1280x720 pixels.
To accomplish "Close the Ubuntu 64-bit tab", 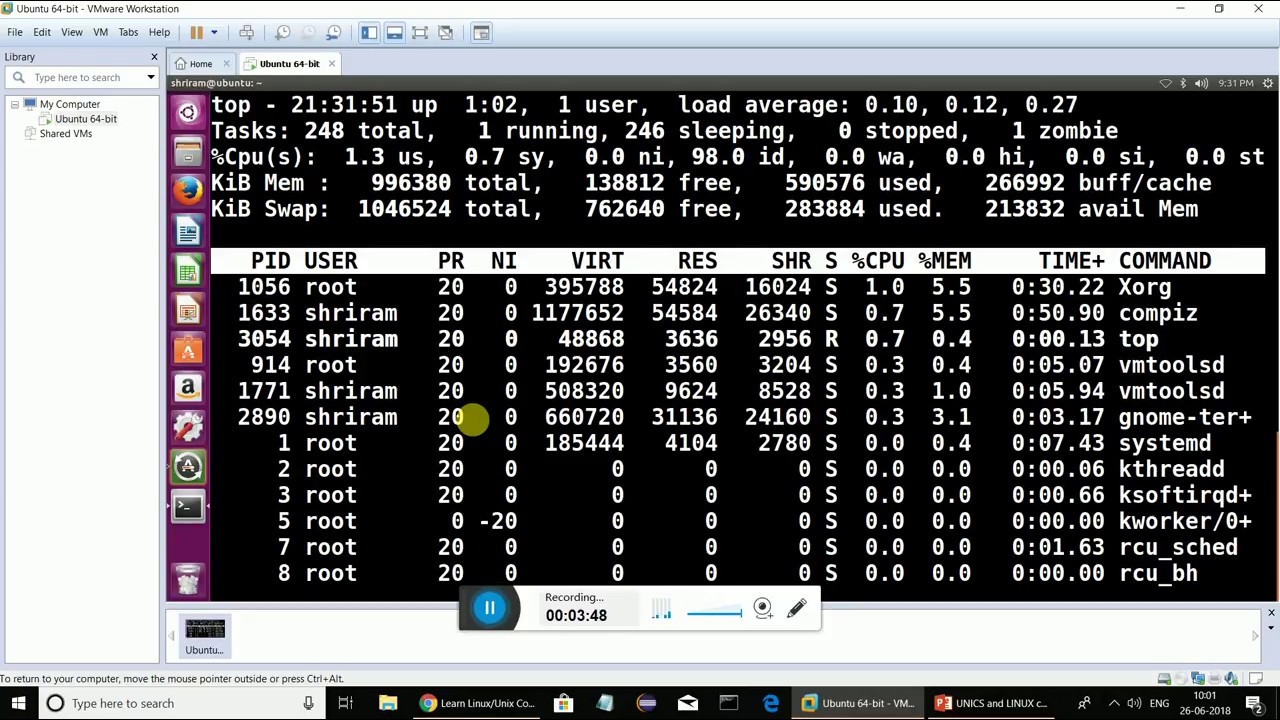I will [x=331, y=64].
